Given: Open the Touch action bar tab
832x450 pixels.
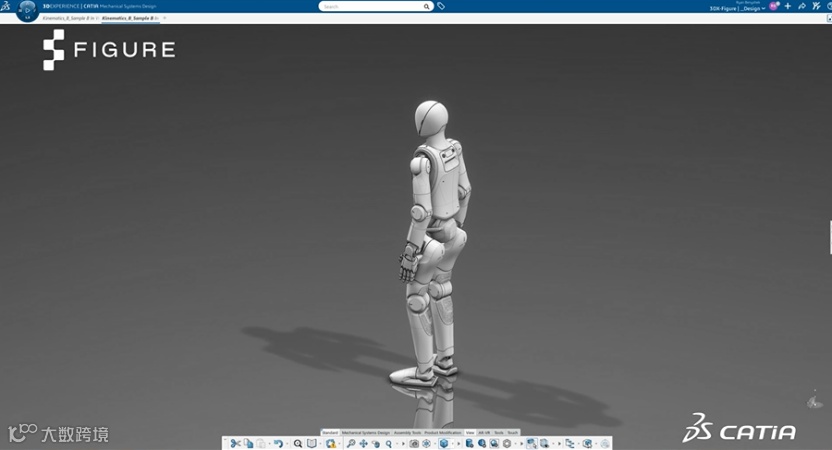Looking at the screenshot, I should (x=513, y=432).
